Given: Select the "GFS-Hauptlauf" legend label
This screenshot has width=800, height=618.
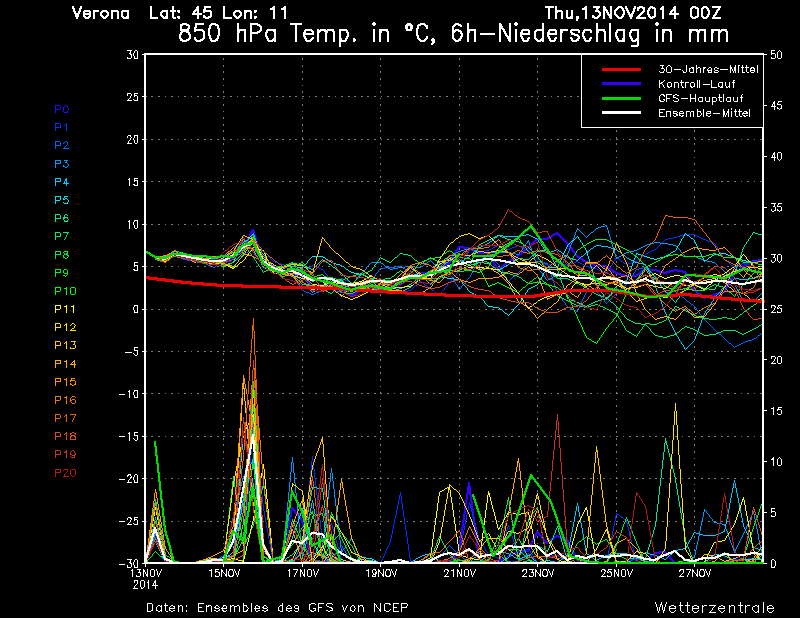Looking at the screenshot, I should click(x=701, y=98).
